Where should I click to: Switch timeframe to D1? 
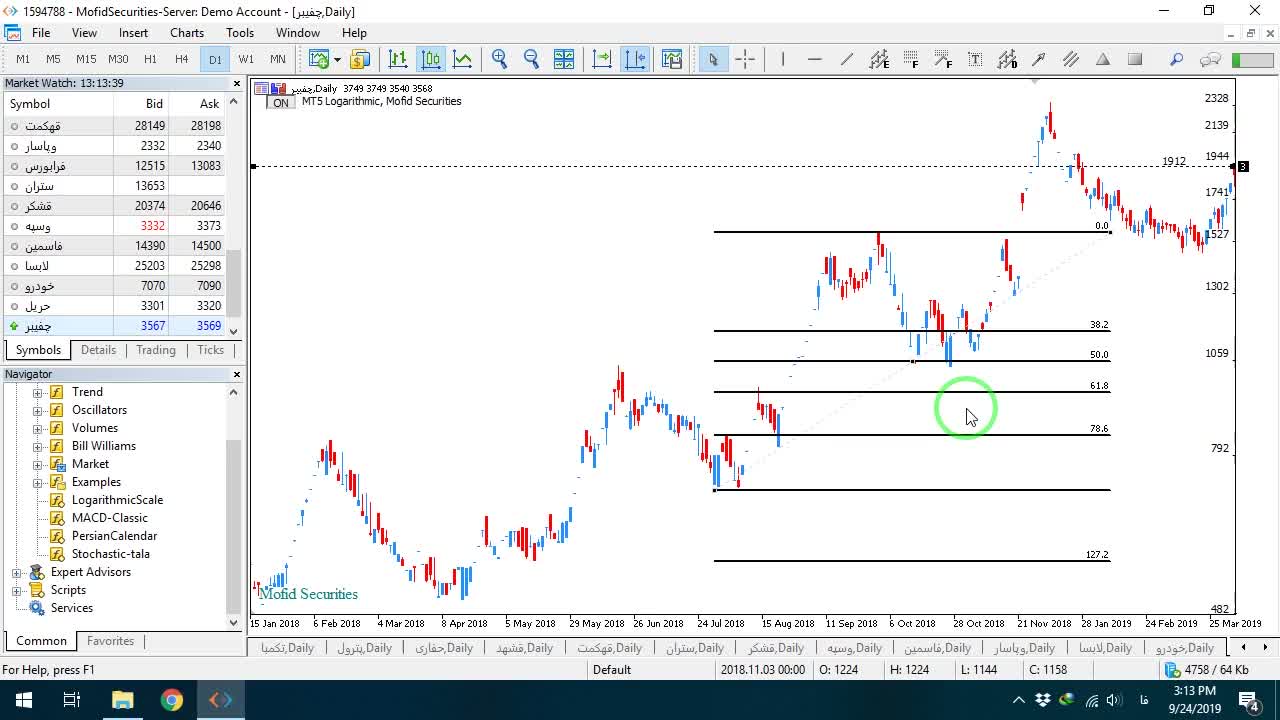pos(215,59)
